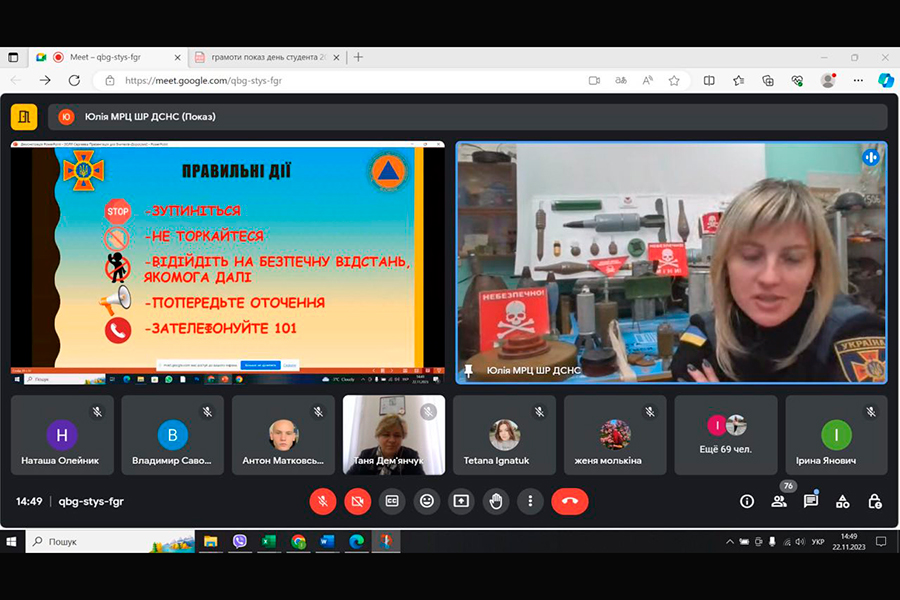Open notification center icon
The height and width of the screenshot is (600, 900).
[881, 541]
